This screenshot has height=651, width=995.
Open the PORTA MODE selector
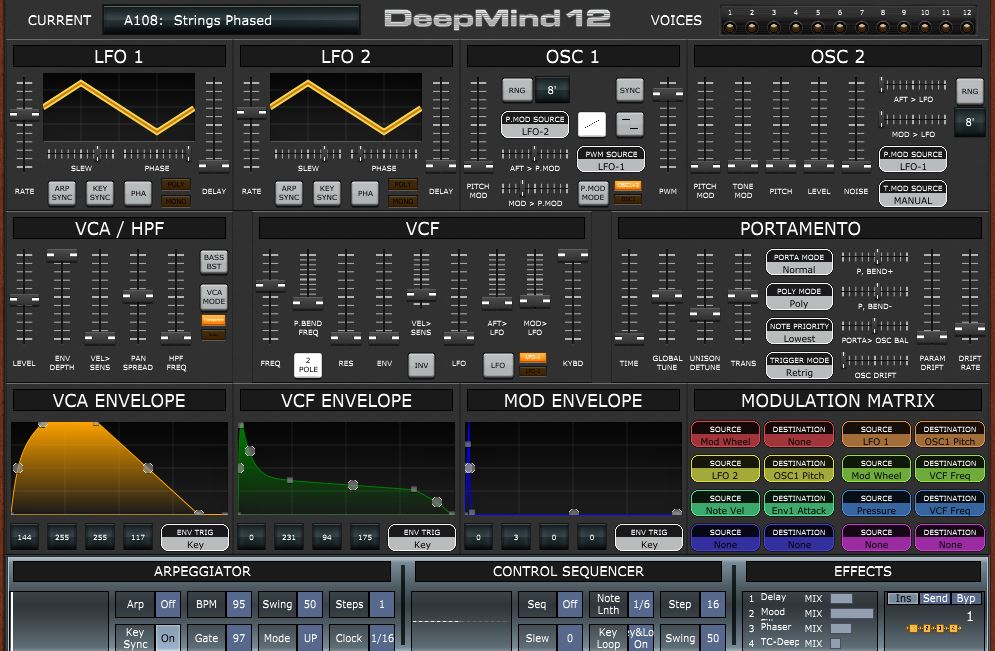click(x=799, y=263)
